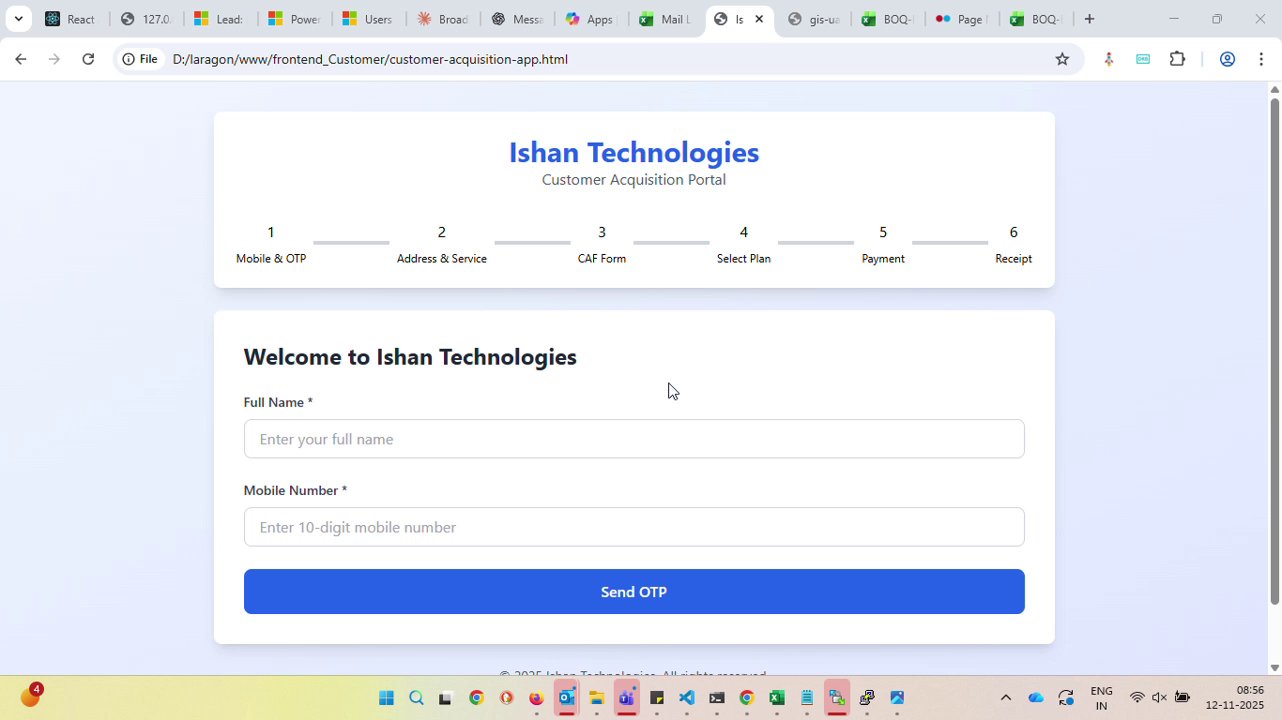
Task: Click the browser forward arrow
Action: click(x=54, y=59)
